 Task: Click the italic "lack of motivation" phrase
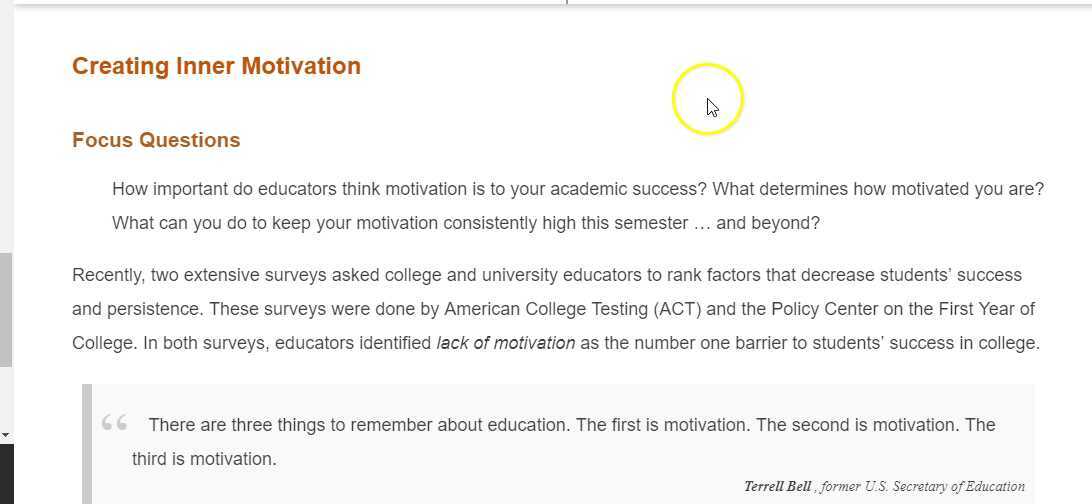click(505, 343)
